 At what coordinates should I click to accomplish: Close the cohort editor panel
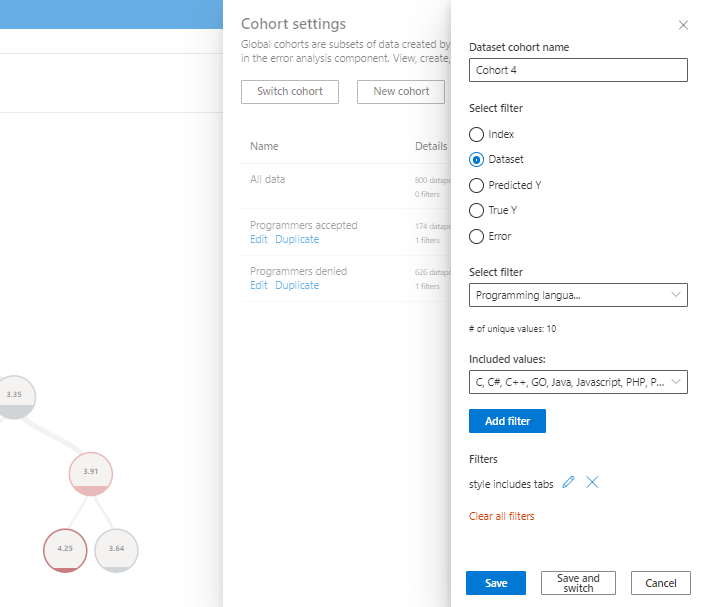[683, 25]
